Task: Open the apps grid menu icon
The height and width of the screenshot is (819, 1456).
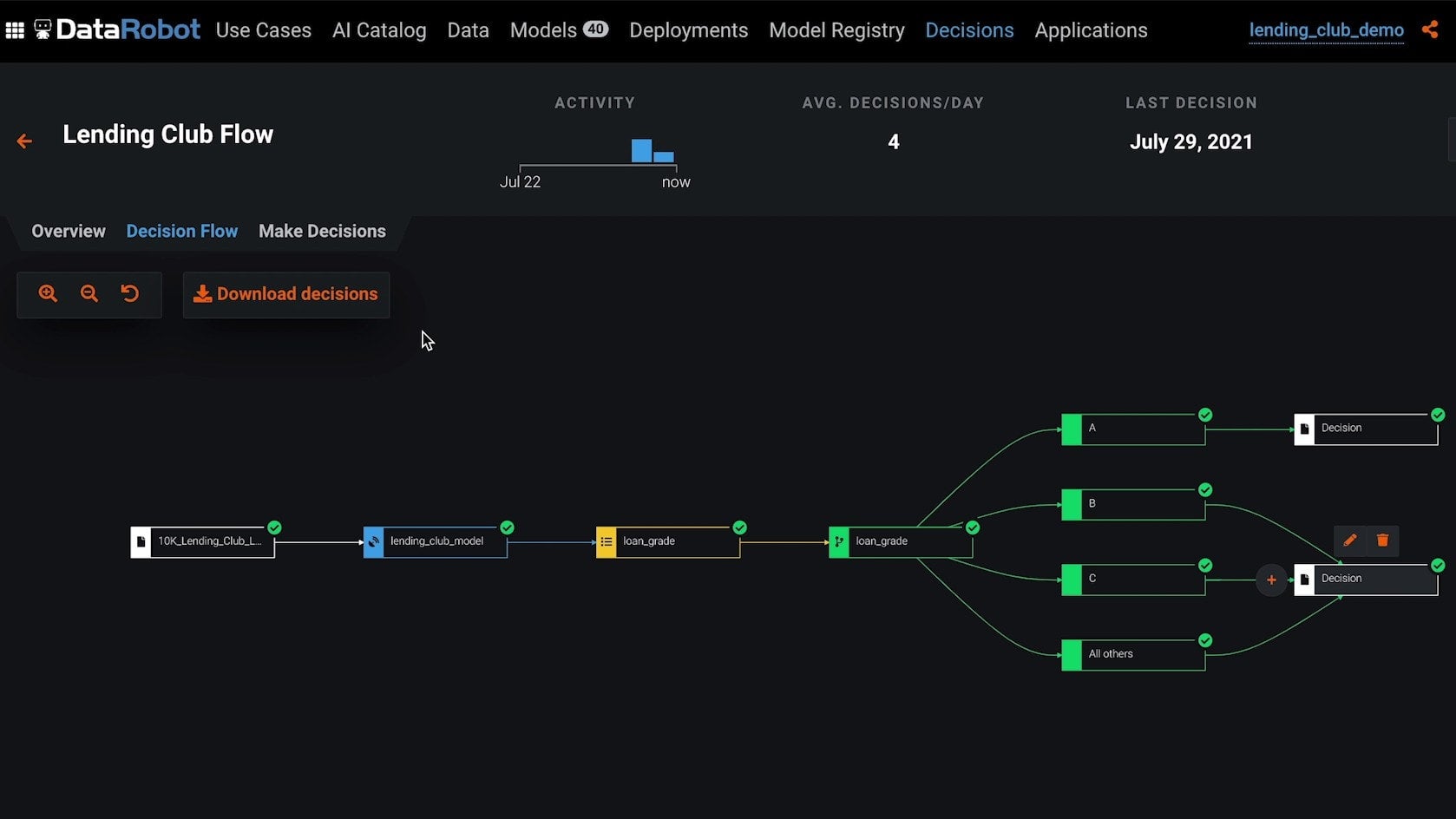Action: click(15, 30)
